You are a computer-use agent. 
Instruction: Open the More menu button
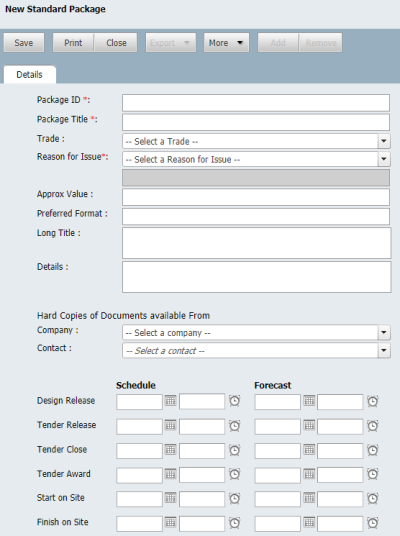coord(226,43)
